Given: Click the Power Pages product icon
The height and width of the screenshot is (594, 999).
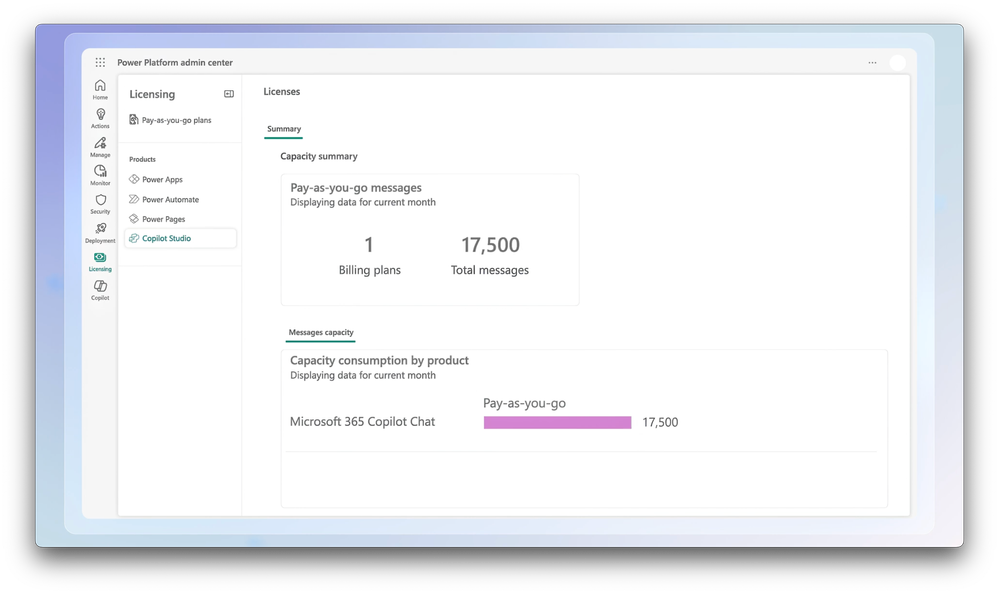Looking at the screenshot, I should 134,219.
